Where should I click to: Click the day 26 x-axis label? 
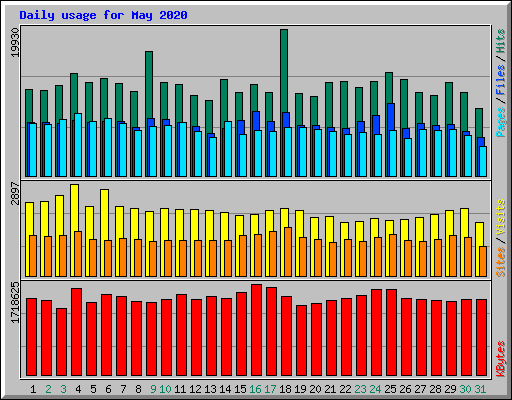point(405,389)
